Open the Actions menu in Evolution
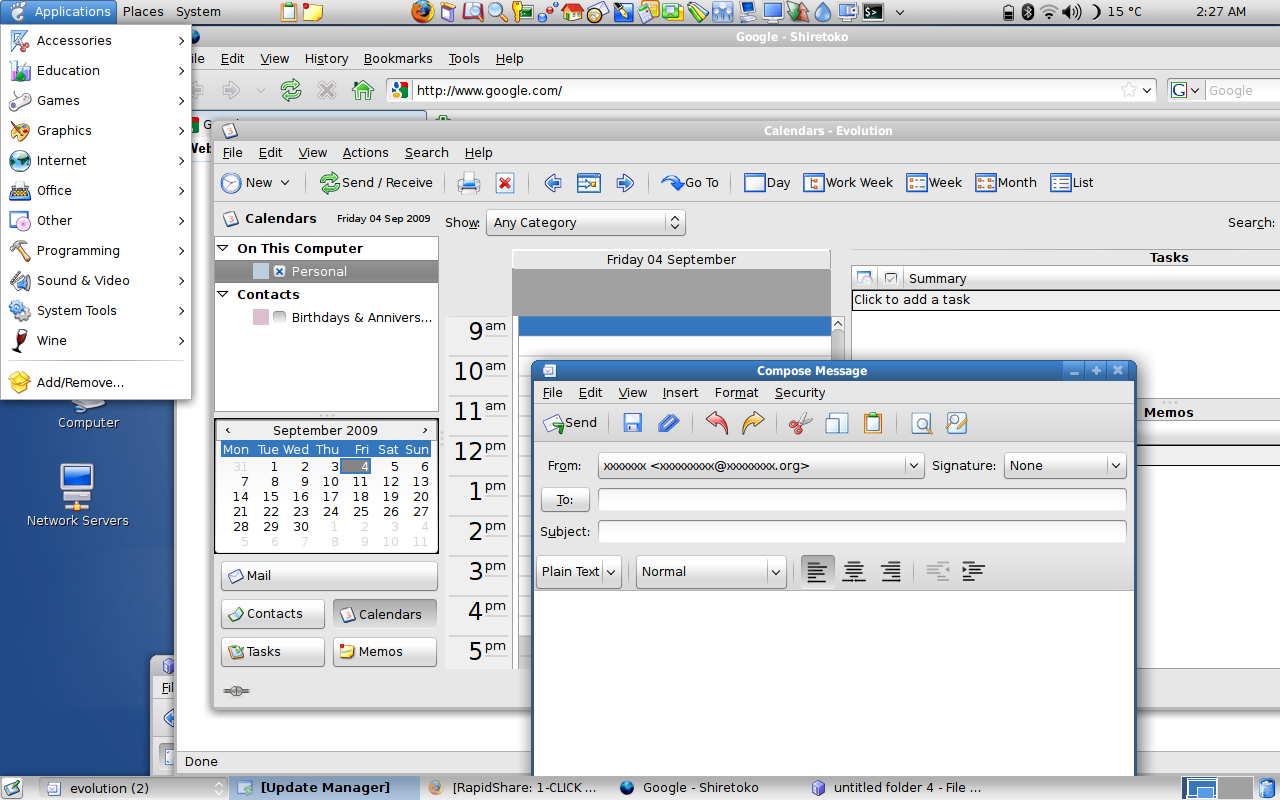 tap(365, 153)
